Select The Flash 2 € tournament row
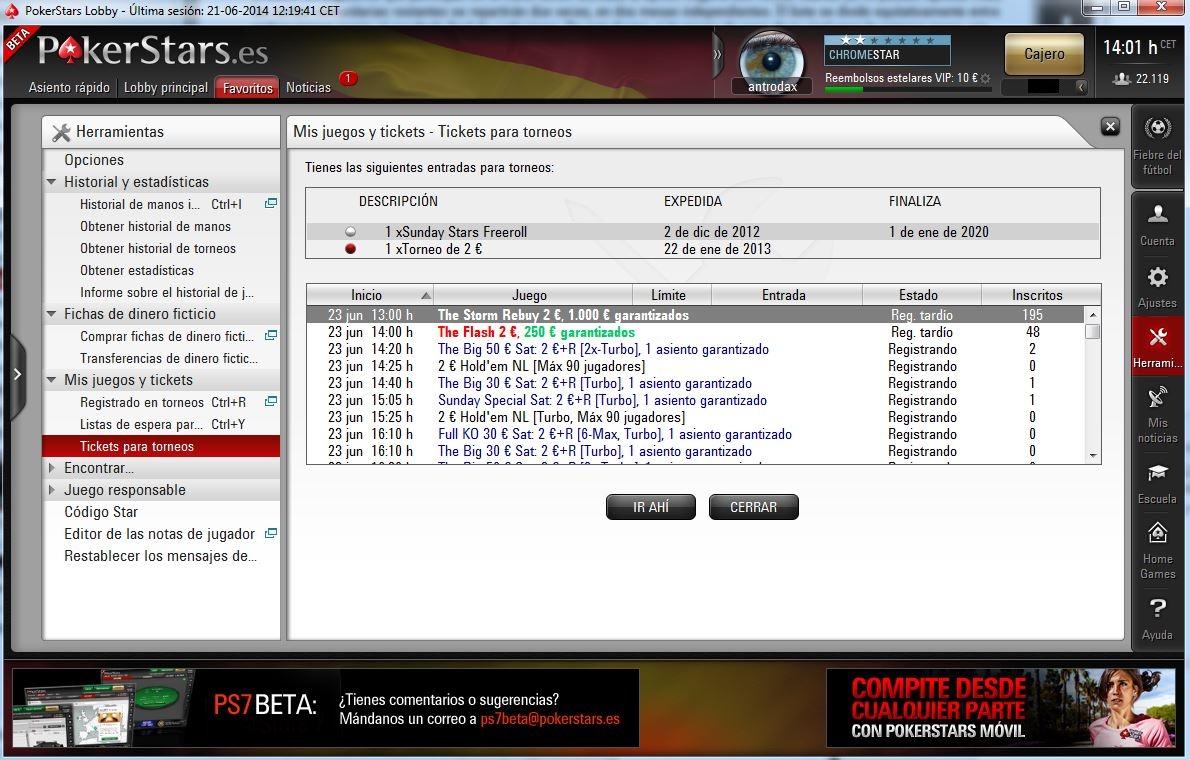 [x=695, y=332]
